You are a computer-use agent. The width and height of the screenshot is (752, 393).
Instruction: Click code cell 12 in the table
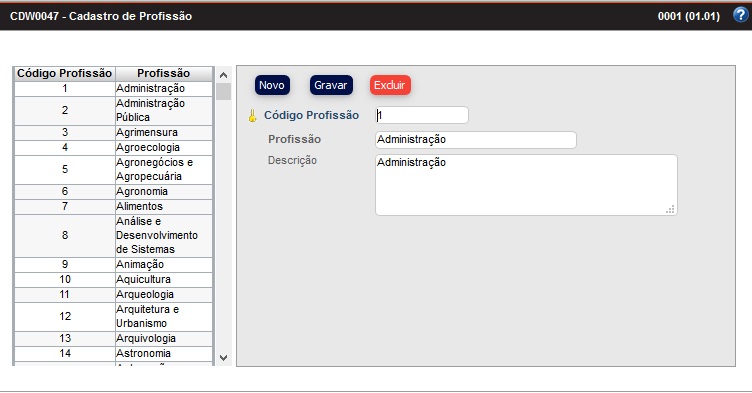coord(65,316)
